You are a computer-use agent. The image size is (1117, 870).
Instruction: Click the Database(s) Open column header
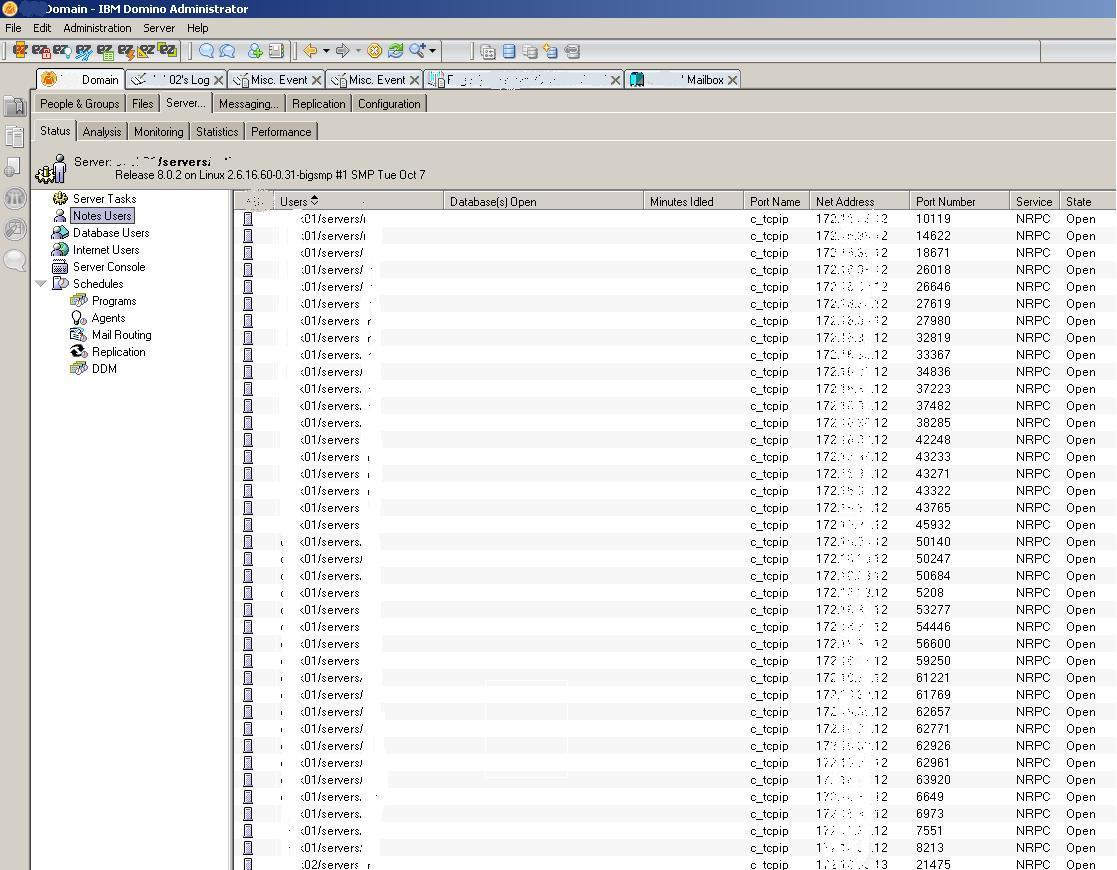tap(543, 202)
